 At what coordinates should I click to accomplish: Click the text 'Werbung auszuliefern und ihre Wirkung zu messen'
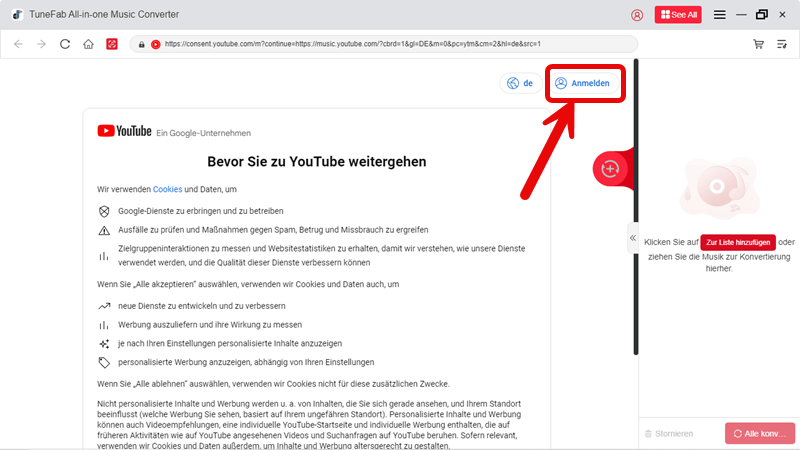tap(210, 325)
